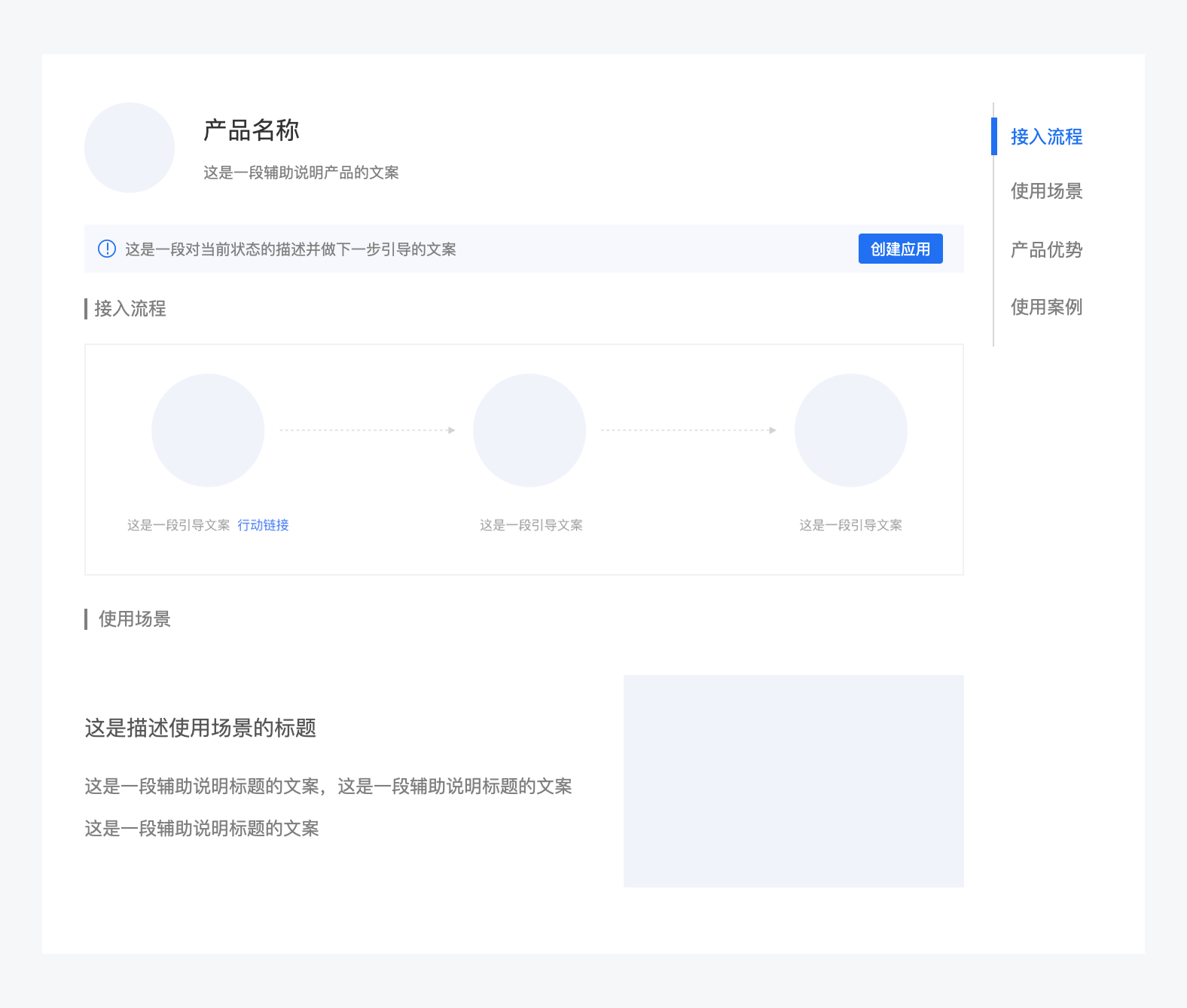Click the product avatar circle beside 产品名称
Screen dimensions: 1187x1008
coord(130,148)
